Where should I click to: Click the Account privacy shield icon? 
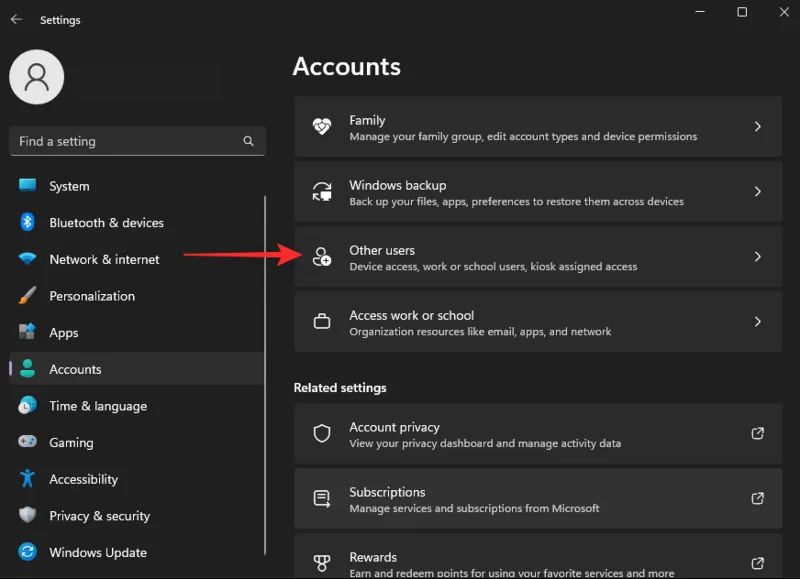point(322,434)
